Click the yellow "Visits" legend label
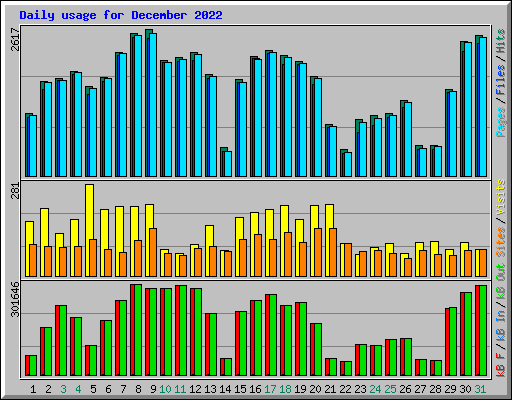 (x=501, y=197)
